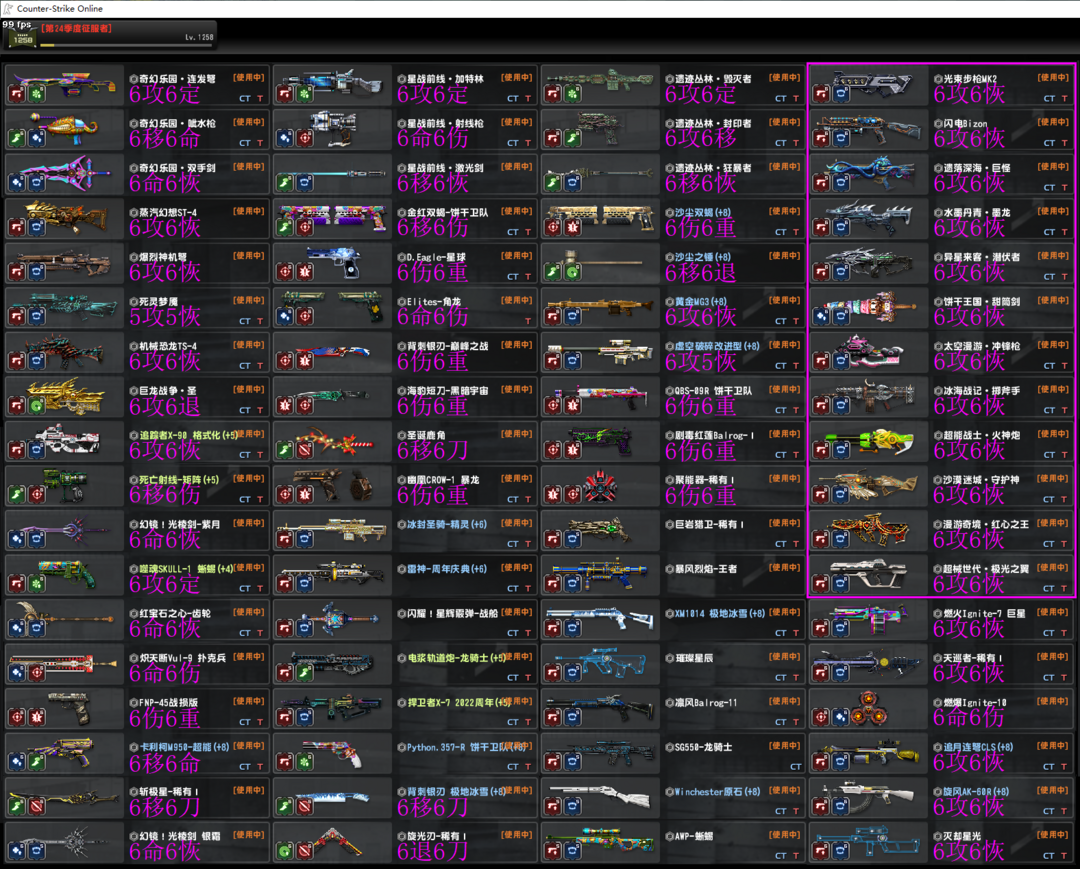Select the 水墨丹青·墨龙 weapon image
1080x869 pixels.
coord(863,217)
